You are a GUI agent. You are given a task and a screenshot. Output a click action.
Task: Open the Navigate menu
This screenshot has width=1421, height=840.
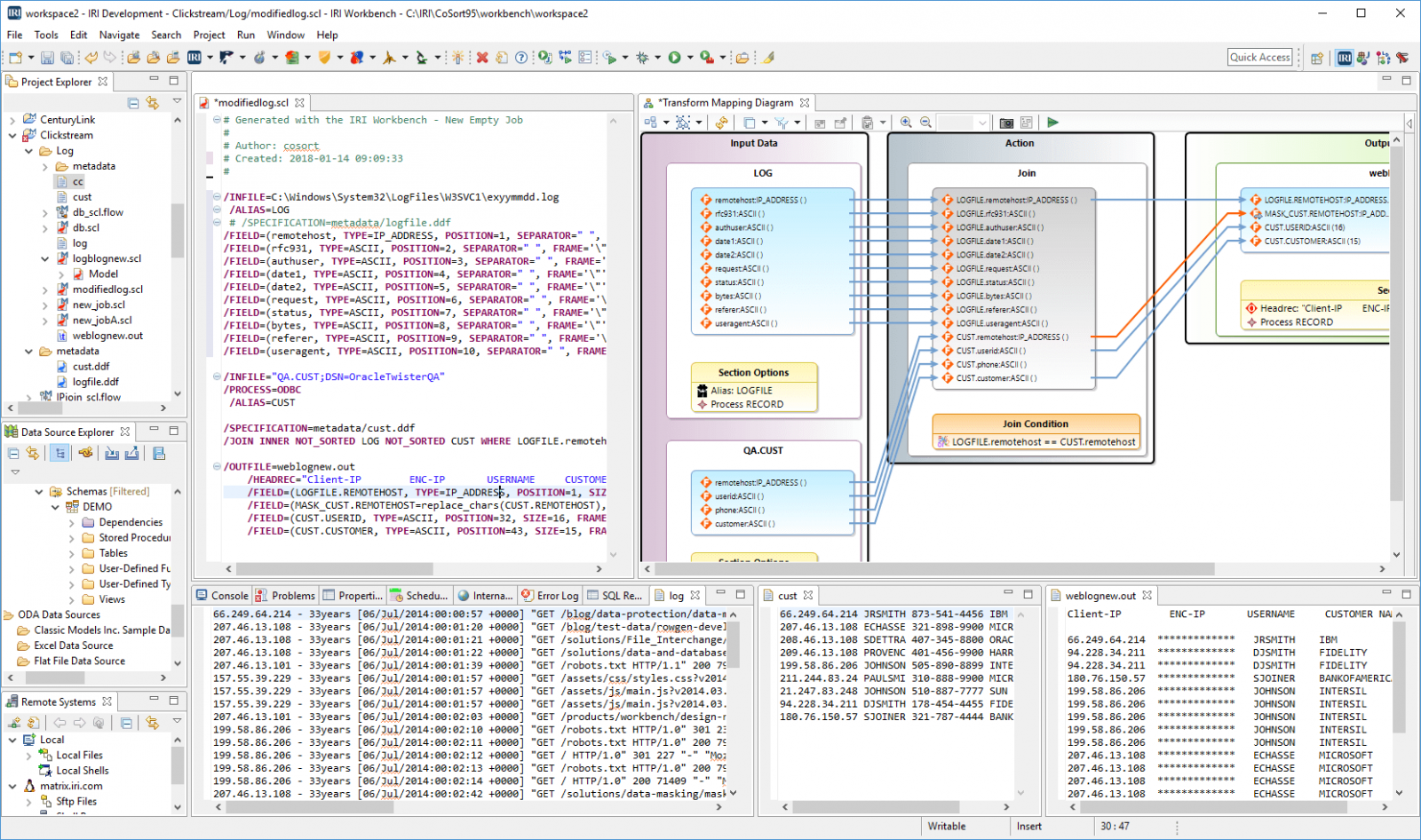pos(119,35)
